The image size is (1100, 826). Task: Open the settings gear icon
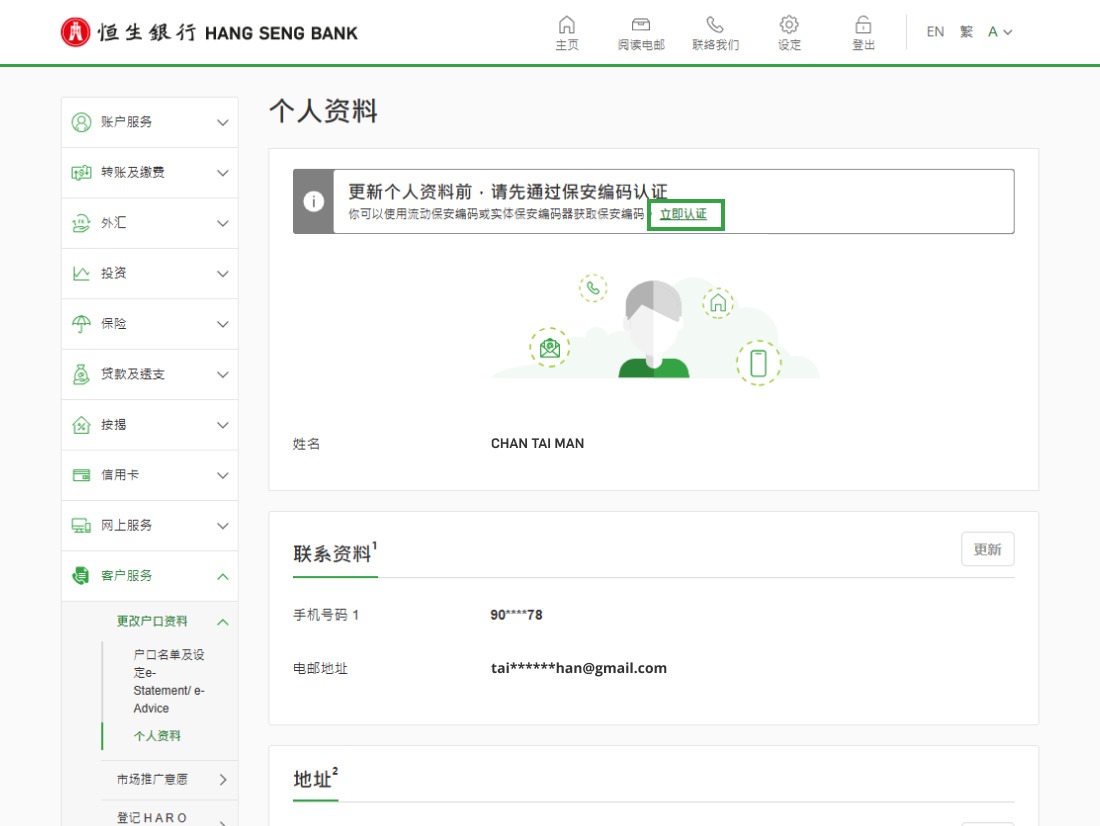click(789, 25)
